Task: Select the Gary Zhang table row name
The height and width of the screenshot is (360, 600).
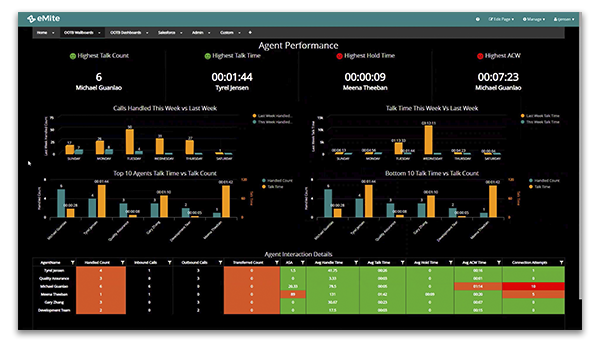Action: [x=54, y=302]
